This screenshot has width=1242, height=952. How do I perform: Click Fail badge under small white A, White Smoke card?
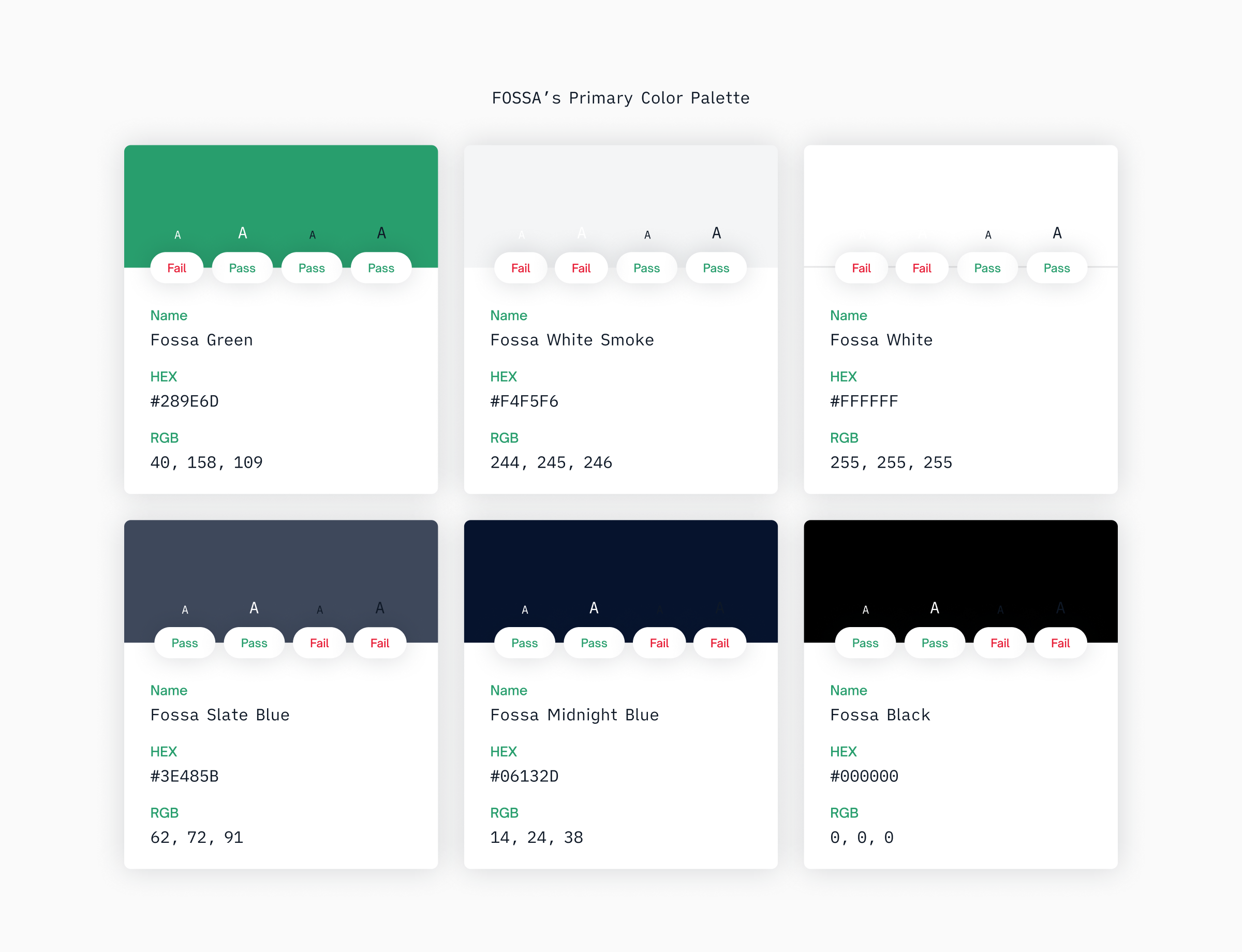pyautogui.click(x=521, y=268)
